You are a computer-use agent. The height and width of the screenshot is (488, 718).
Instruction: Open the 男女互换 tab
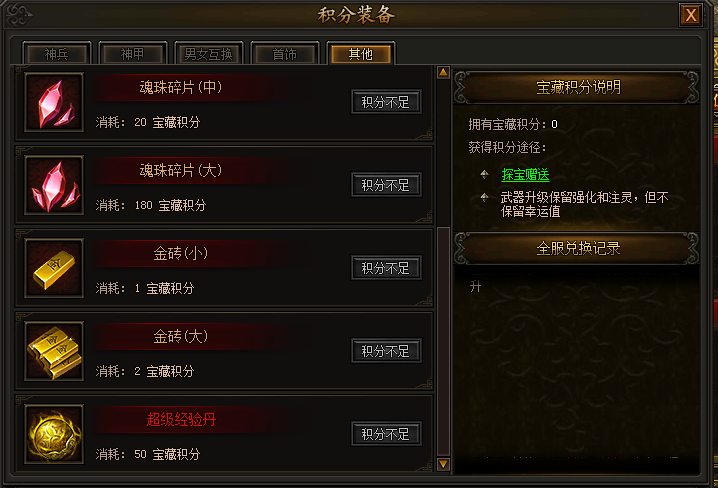click(209, 54)
